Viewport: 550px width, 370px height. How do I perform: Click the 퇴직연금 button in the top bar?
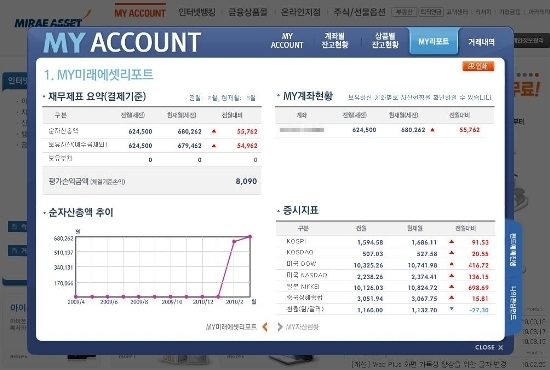click(431, 12)
